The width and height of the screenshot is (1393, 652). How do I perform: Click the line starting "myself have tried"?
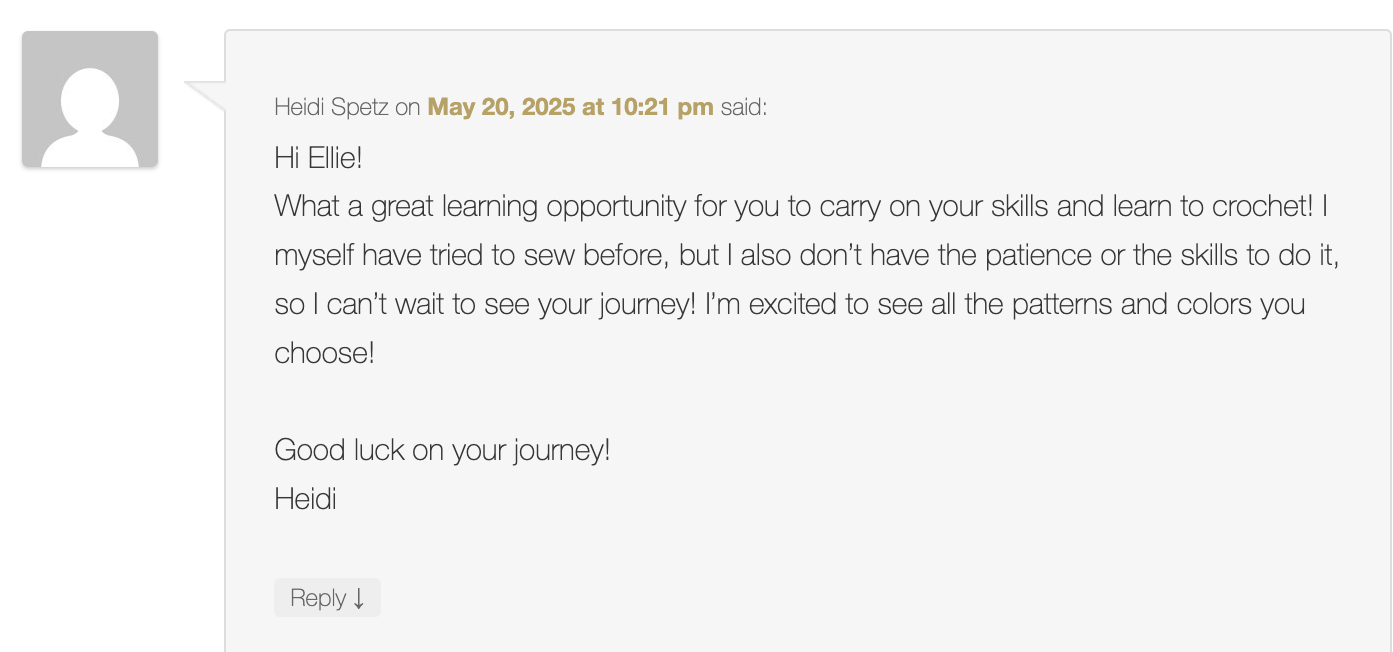pos(806,255)
